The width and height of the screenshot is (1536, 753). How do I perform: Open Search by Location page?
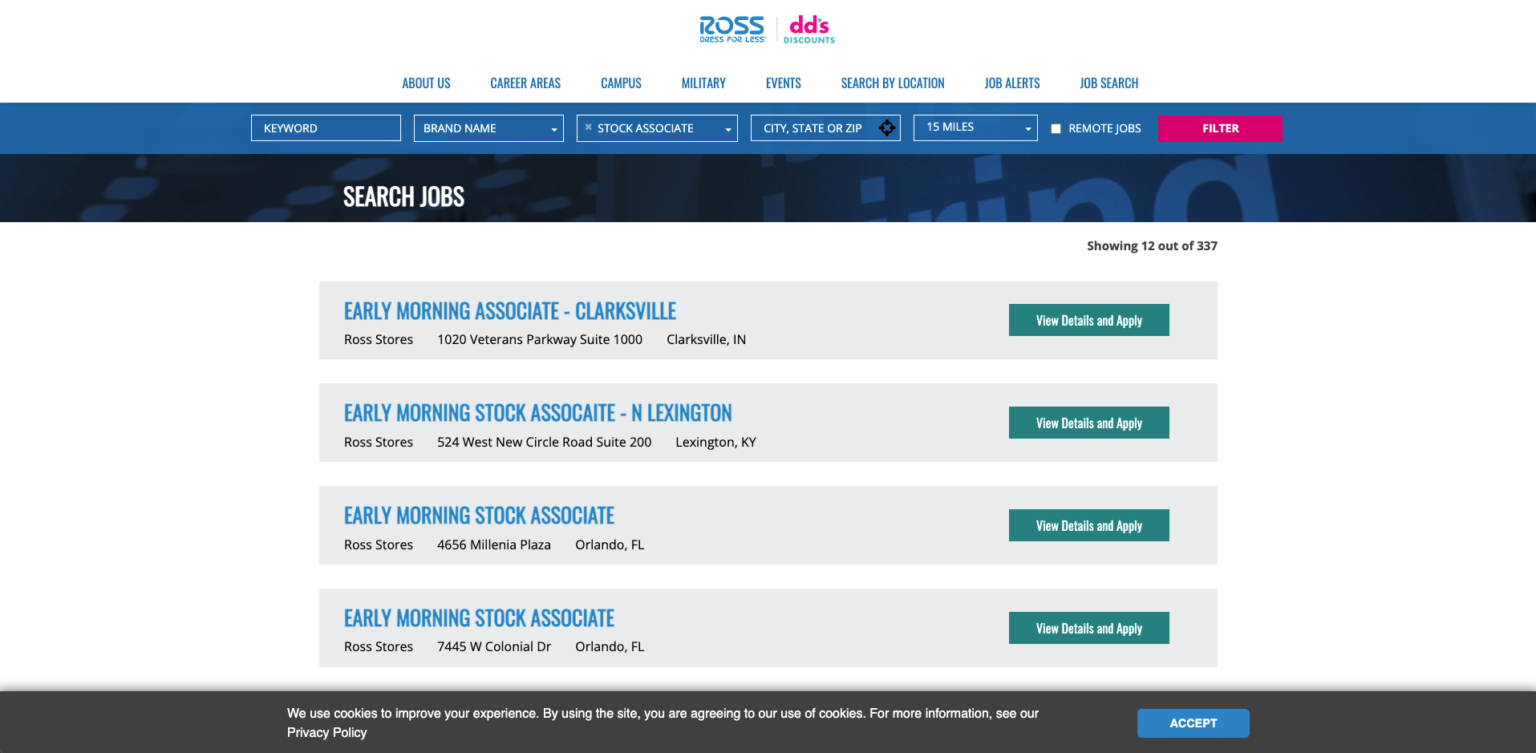pyautogui.click(x=893, y=83)
